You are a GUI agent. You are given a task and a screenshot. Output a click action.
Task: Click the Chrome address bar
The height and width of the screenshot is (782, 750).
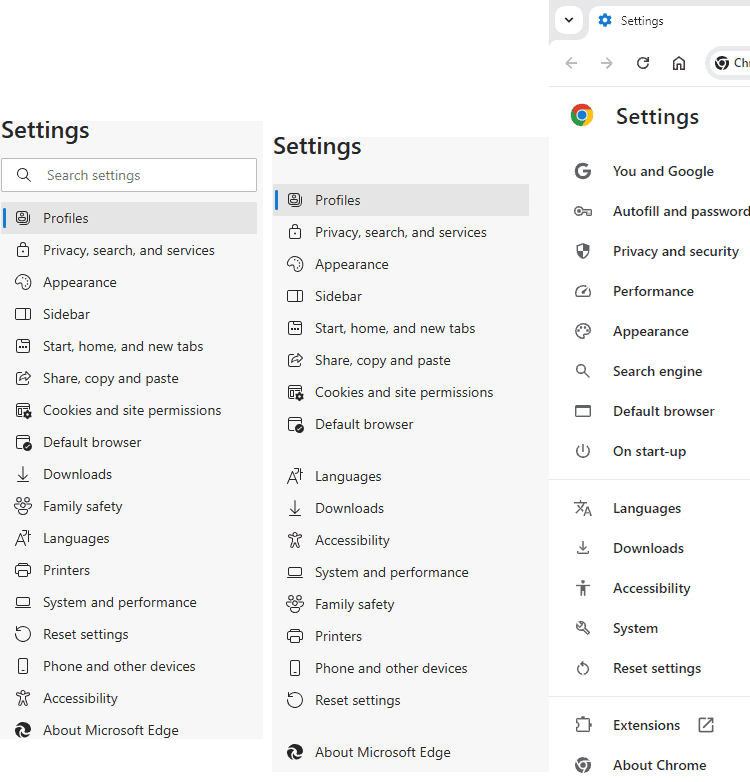tap(729, 63)
